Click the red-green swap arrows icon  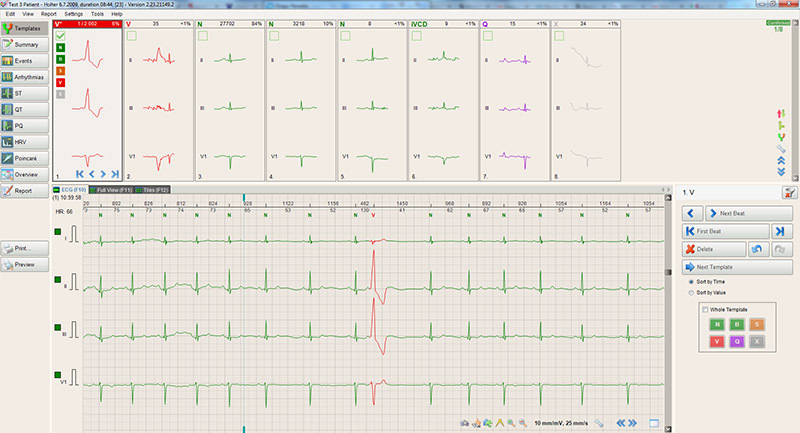click(781, 113)
